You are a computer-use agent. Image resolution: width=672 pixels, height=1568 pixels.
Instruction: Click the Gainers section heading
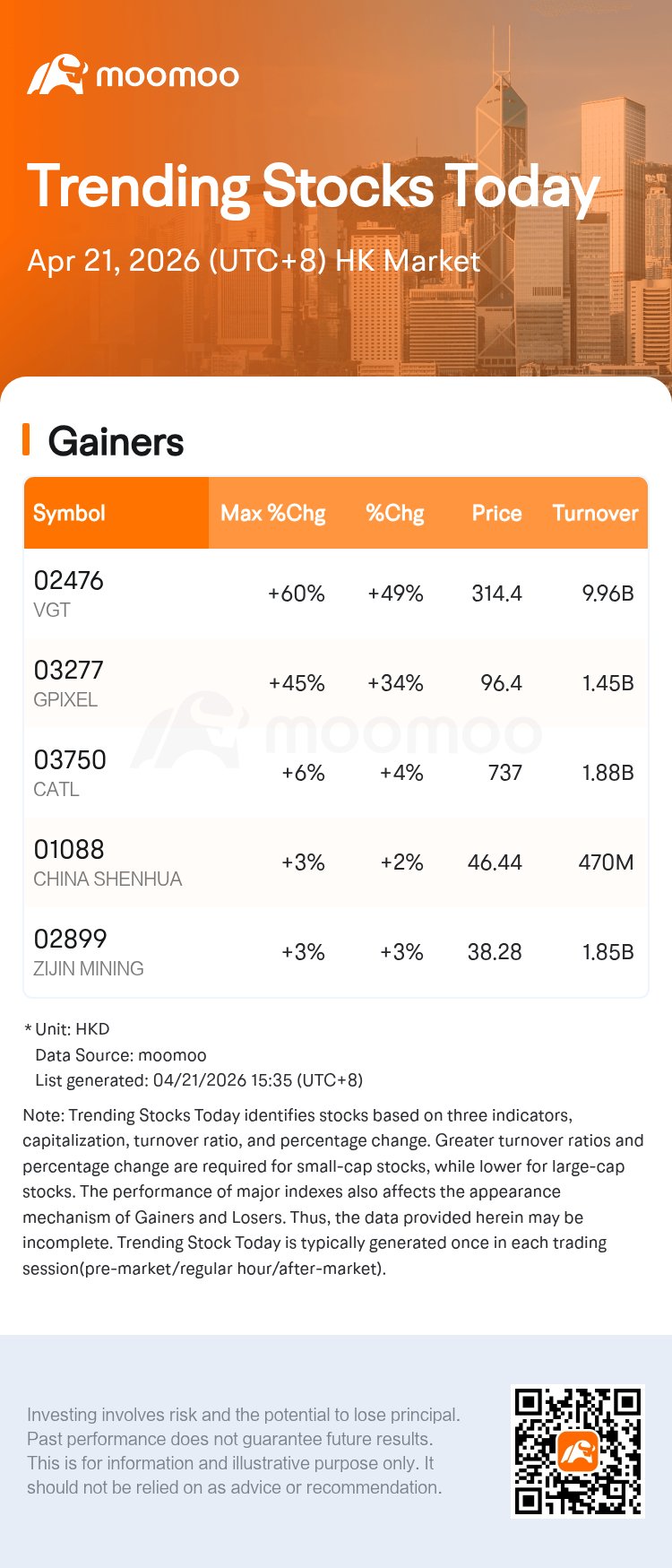(x=116, y=442)
